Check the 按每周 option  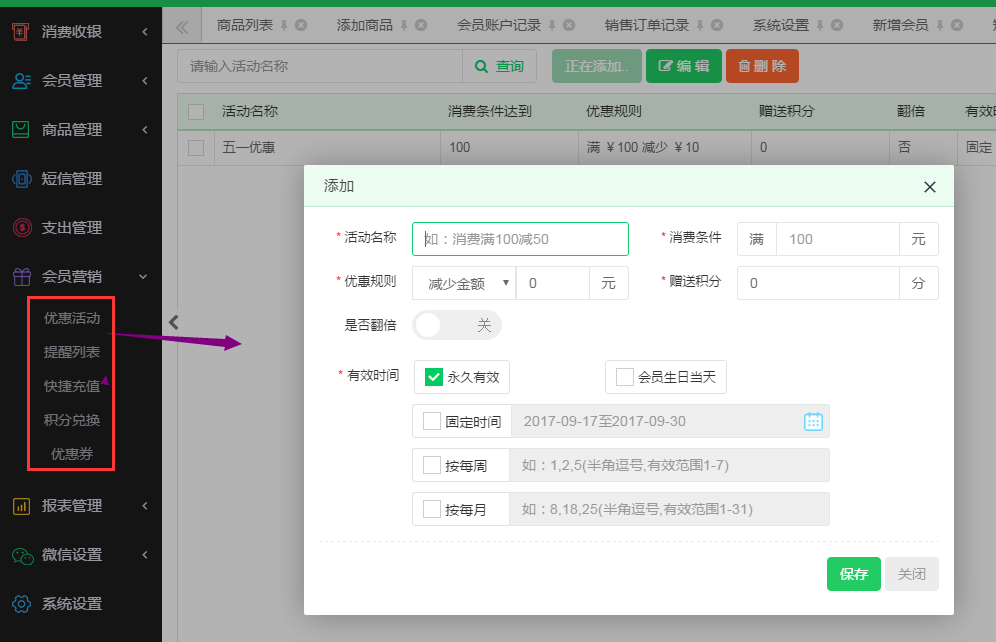pyautogui.click(x=432, y=465)
